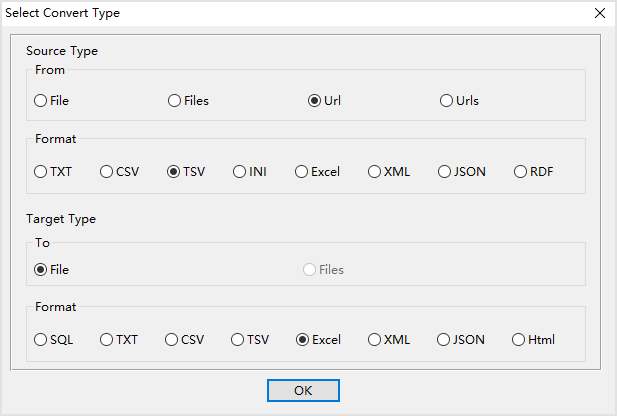617x416 pixels.
Task: Select CSV target format
Action: (172, 340)
